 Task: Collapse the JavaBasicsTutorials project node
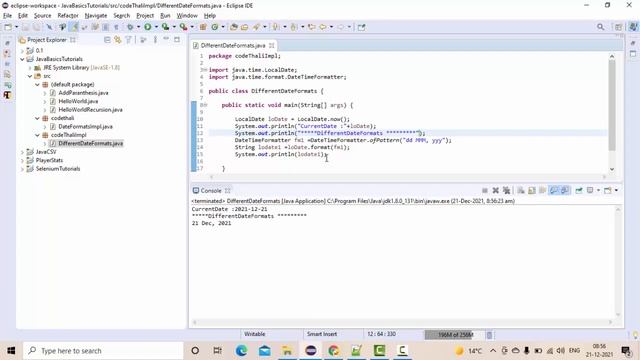click(22, 59)
